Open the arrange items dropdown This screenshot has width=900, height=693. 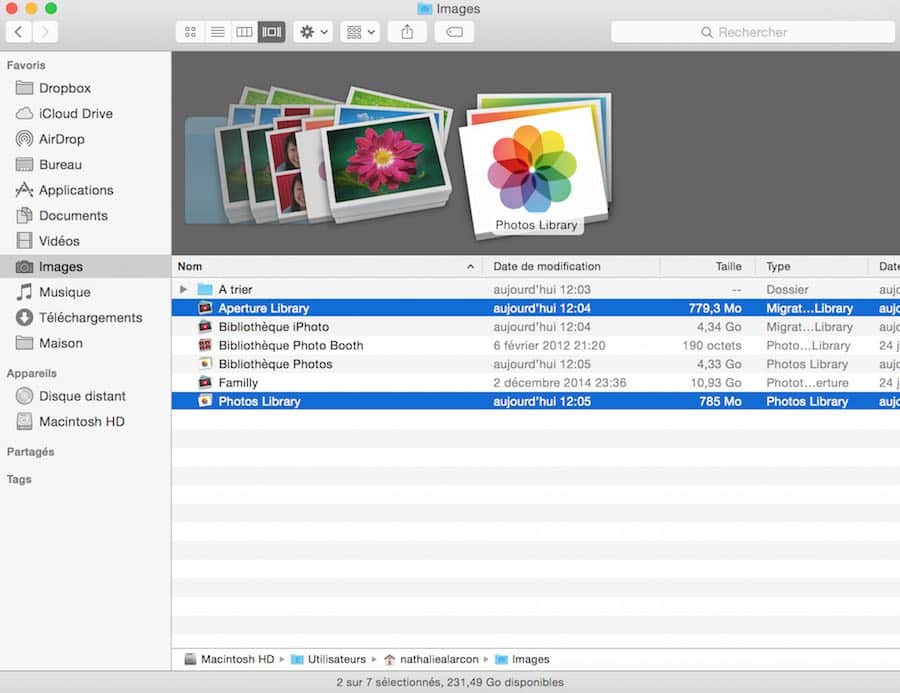(x=360, y=32)
